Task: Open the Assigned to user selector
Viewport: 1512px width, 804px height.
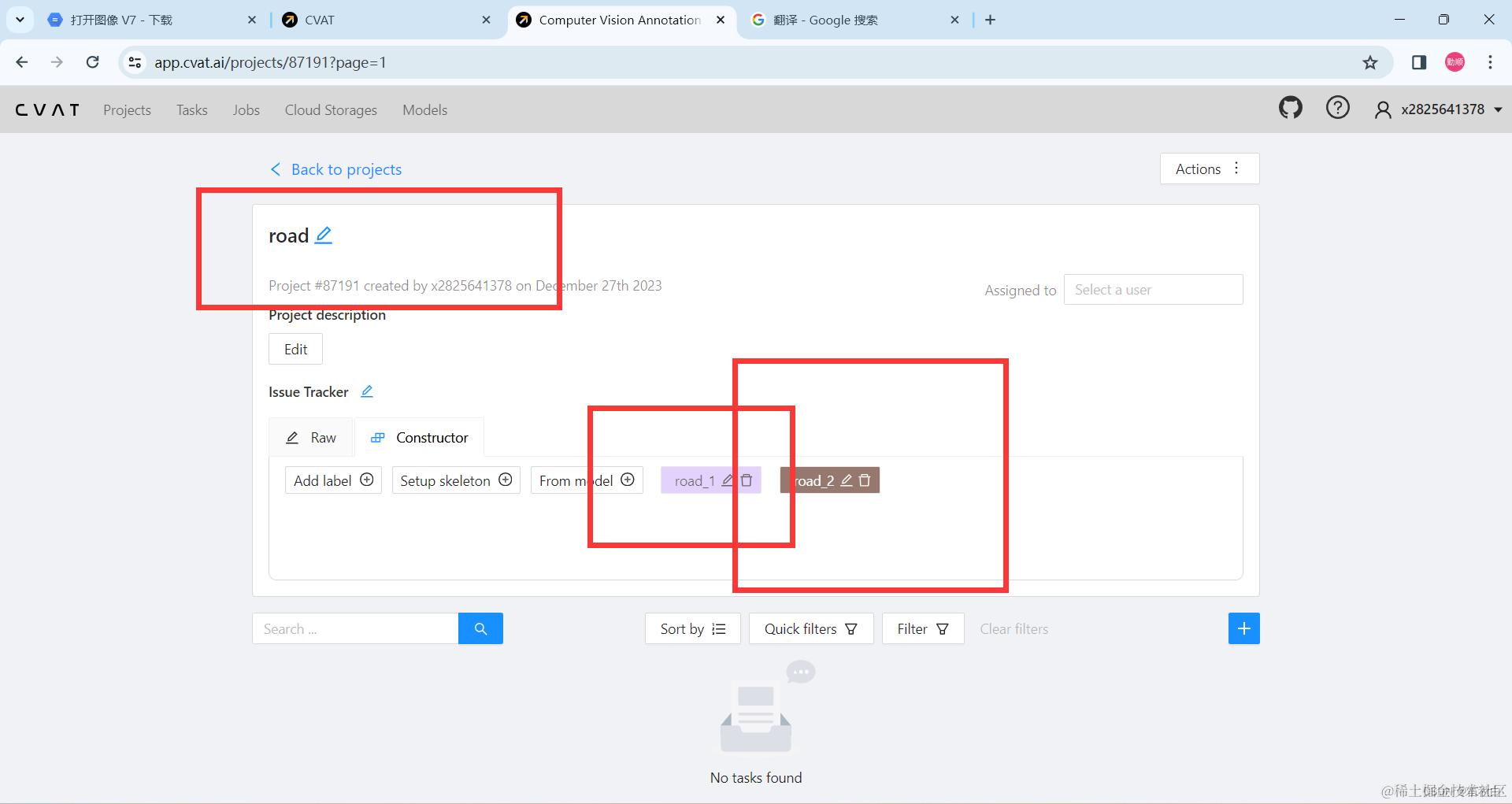Action: pyautogui.click(x=1153, y=289)
